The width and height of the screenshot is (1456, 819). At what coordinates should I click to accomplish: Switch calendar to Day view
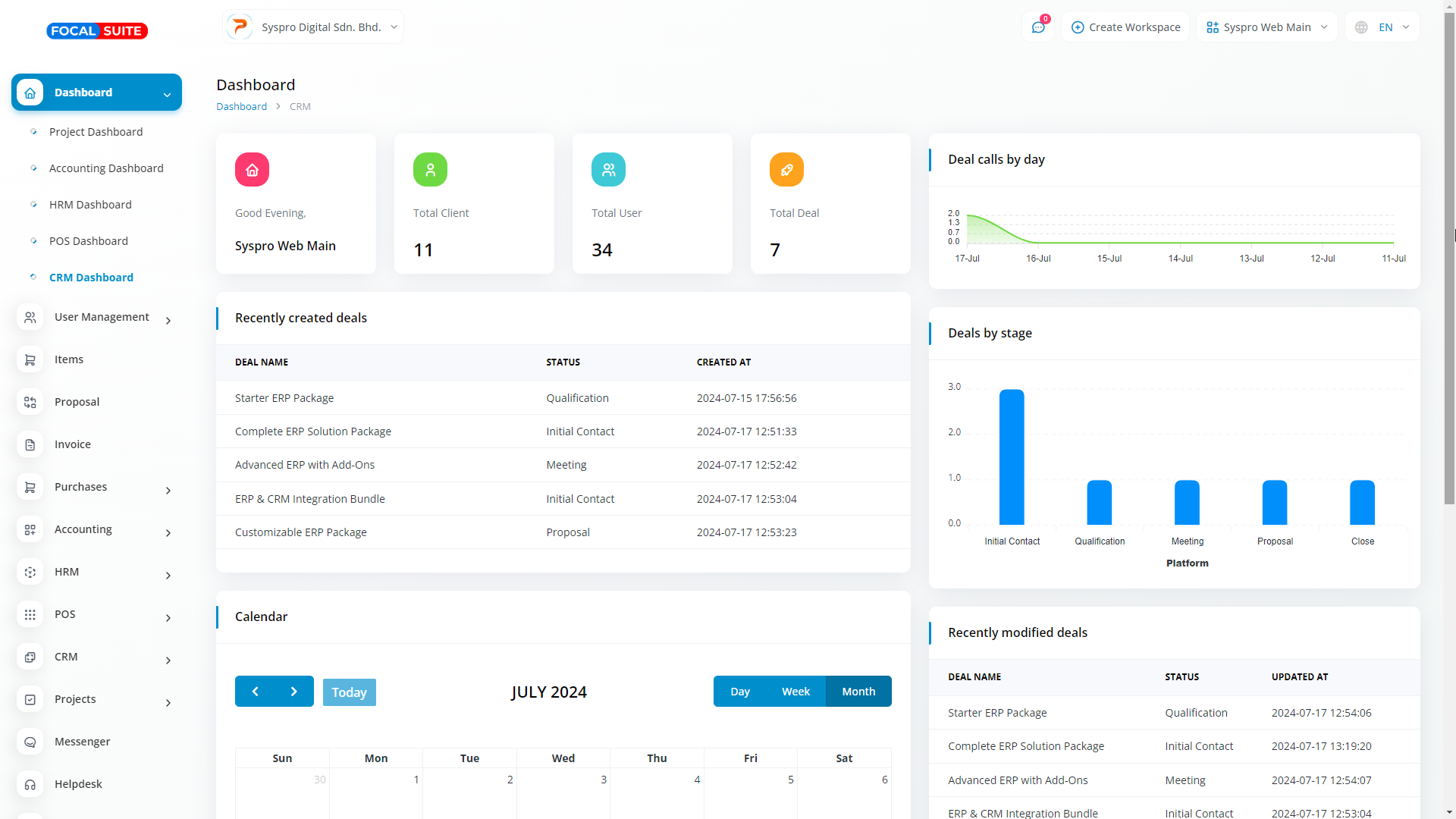[x=740, y=692]
